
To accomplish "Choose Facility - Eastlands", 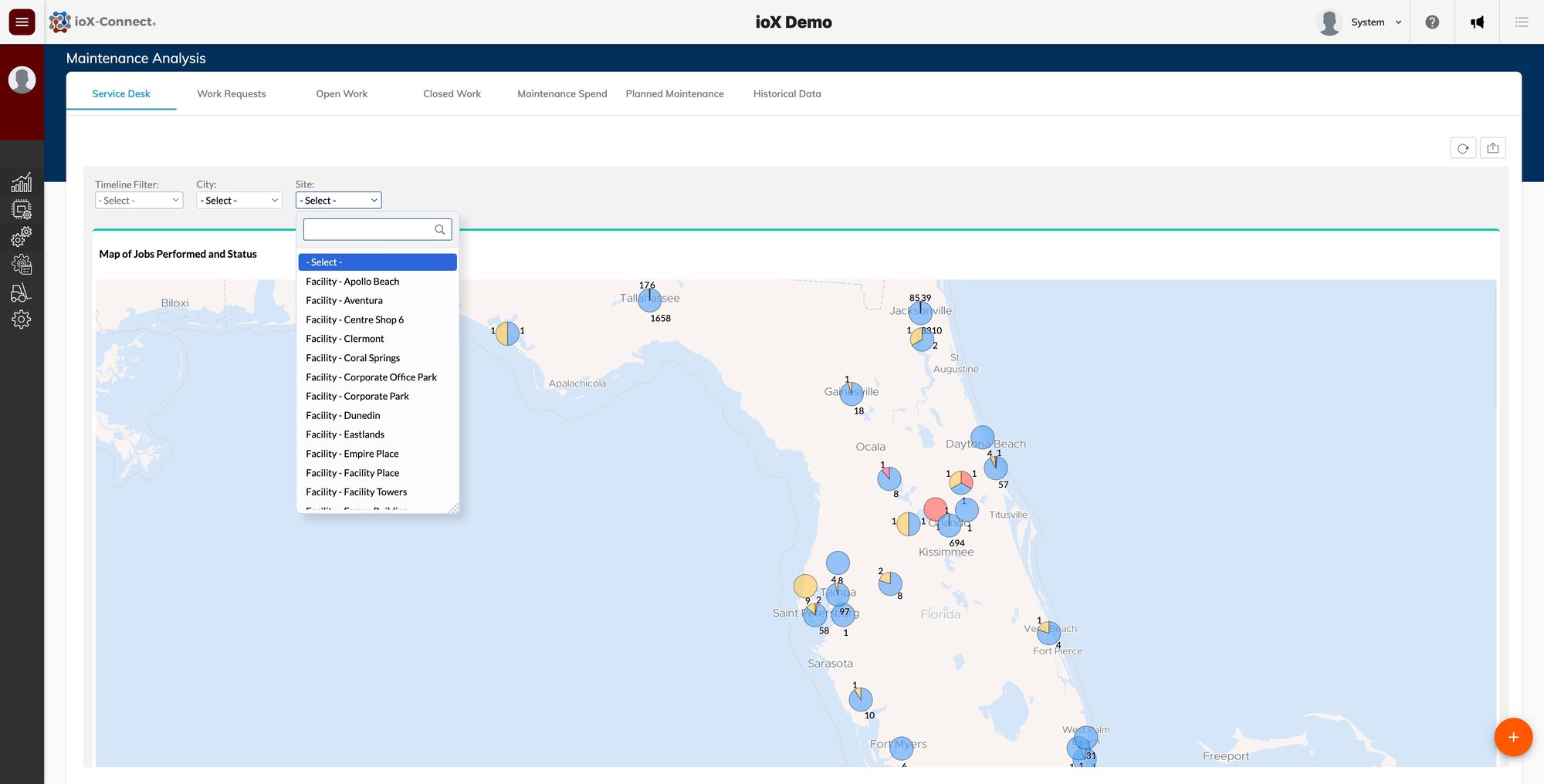I will point(378,434).
